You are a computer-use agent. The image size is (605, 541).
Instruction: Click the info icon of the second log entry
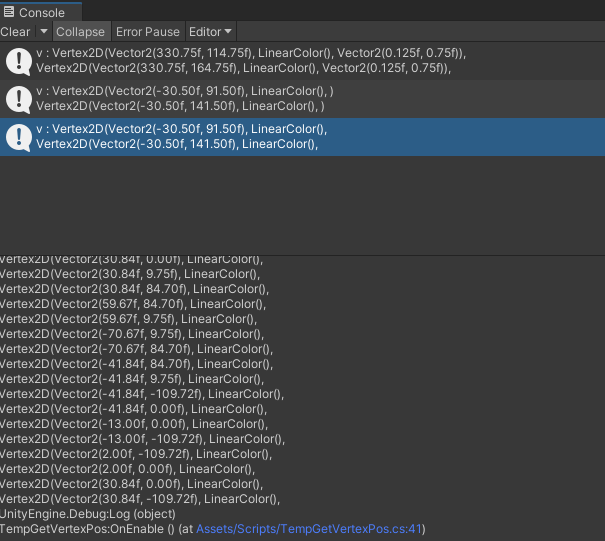click(18, 99)
